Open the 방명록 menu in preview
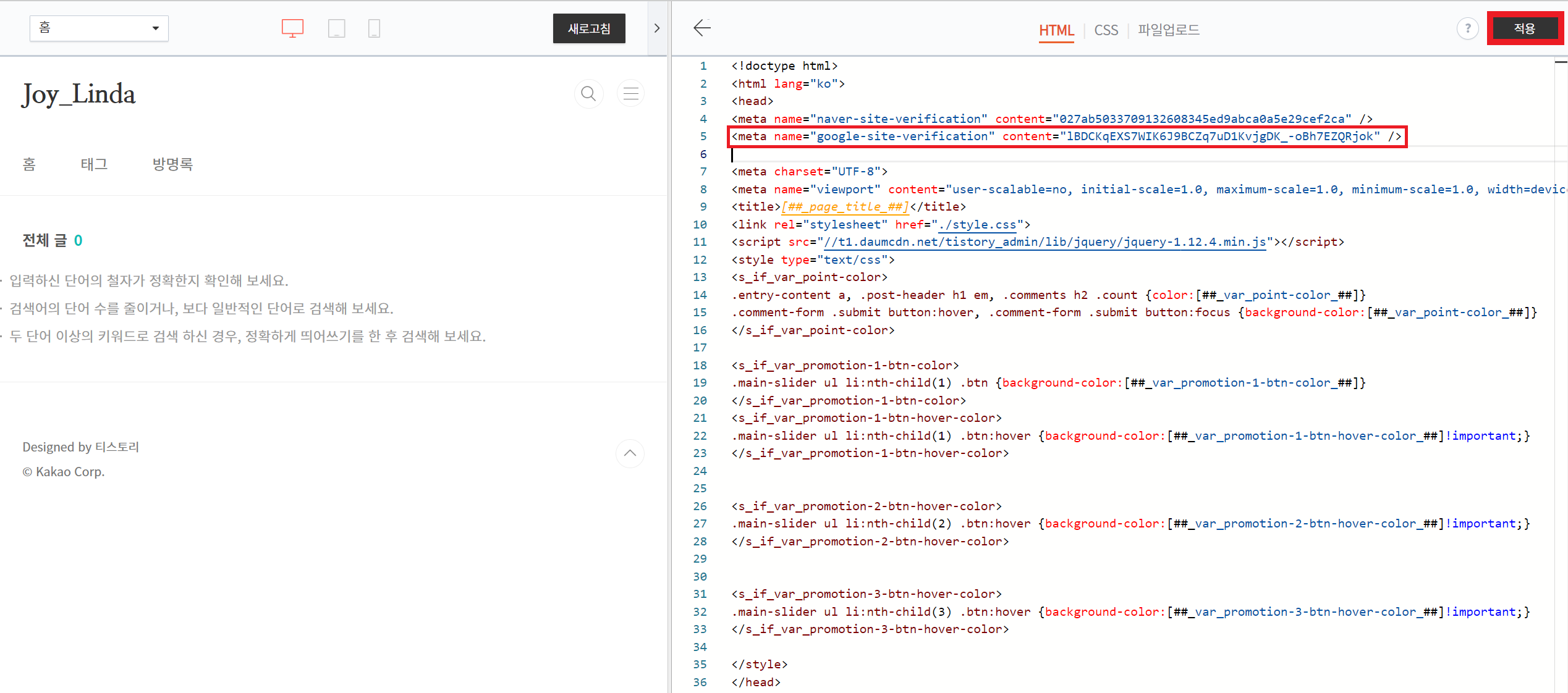This screenshot has height=693, width=1568. pos(172,164)
